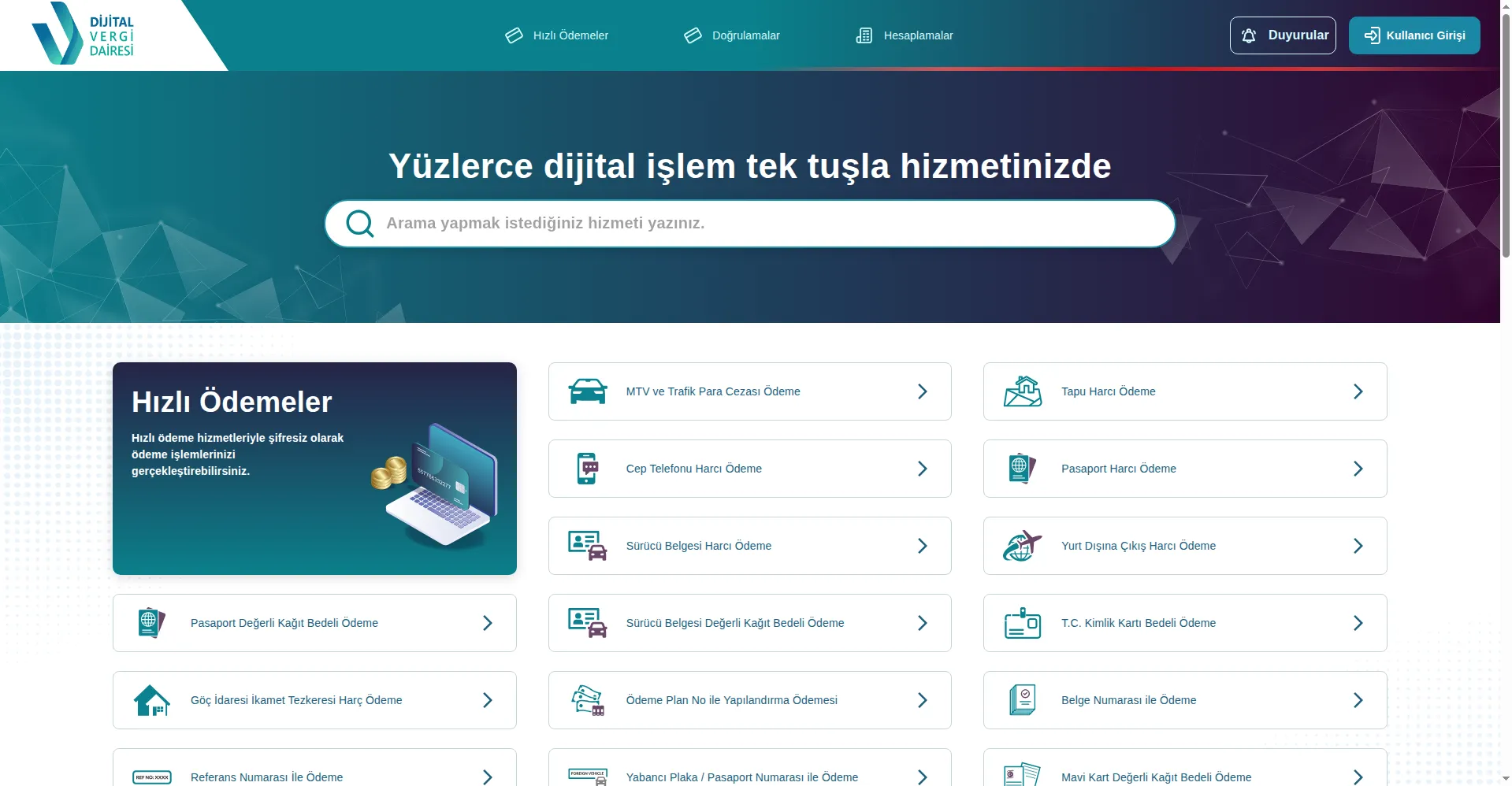Click the Dijital Vergi Dairesi logo
1512x786 pixels.
tap(83, 34)
